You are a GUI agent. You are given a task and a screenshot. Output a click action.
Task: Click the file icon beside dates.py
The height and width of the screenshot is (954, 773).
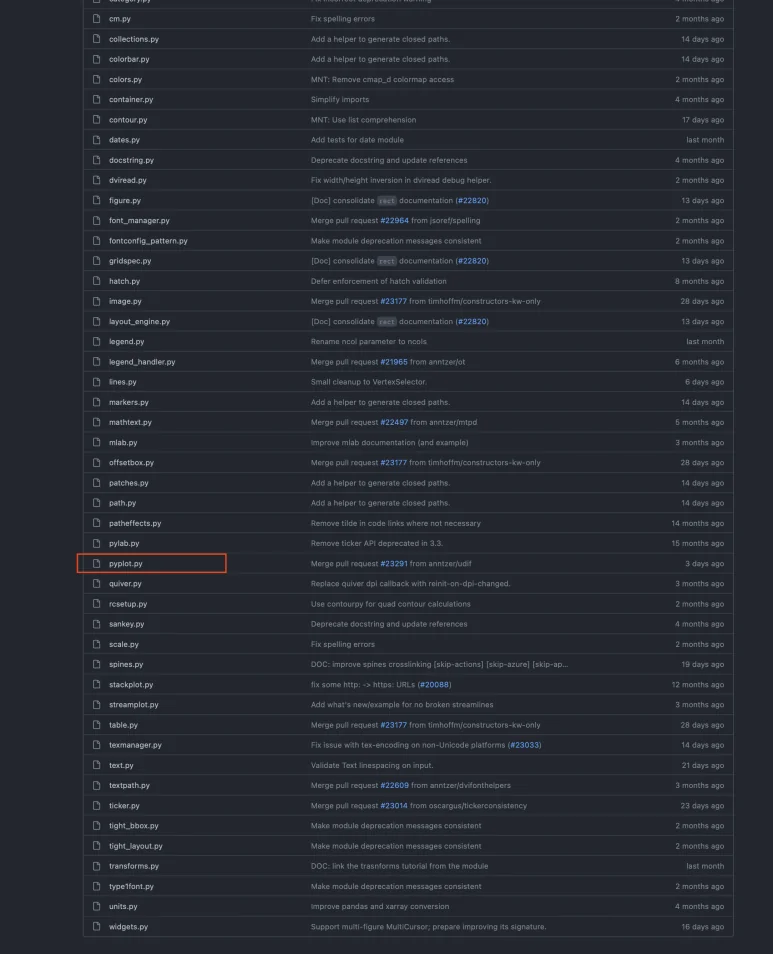click(97, 140)
